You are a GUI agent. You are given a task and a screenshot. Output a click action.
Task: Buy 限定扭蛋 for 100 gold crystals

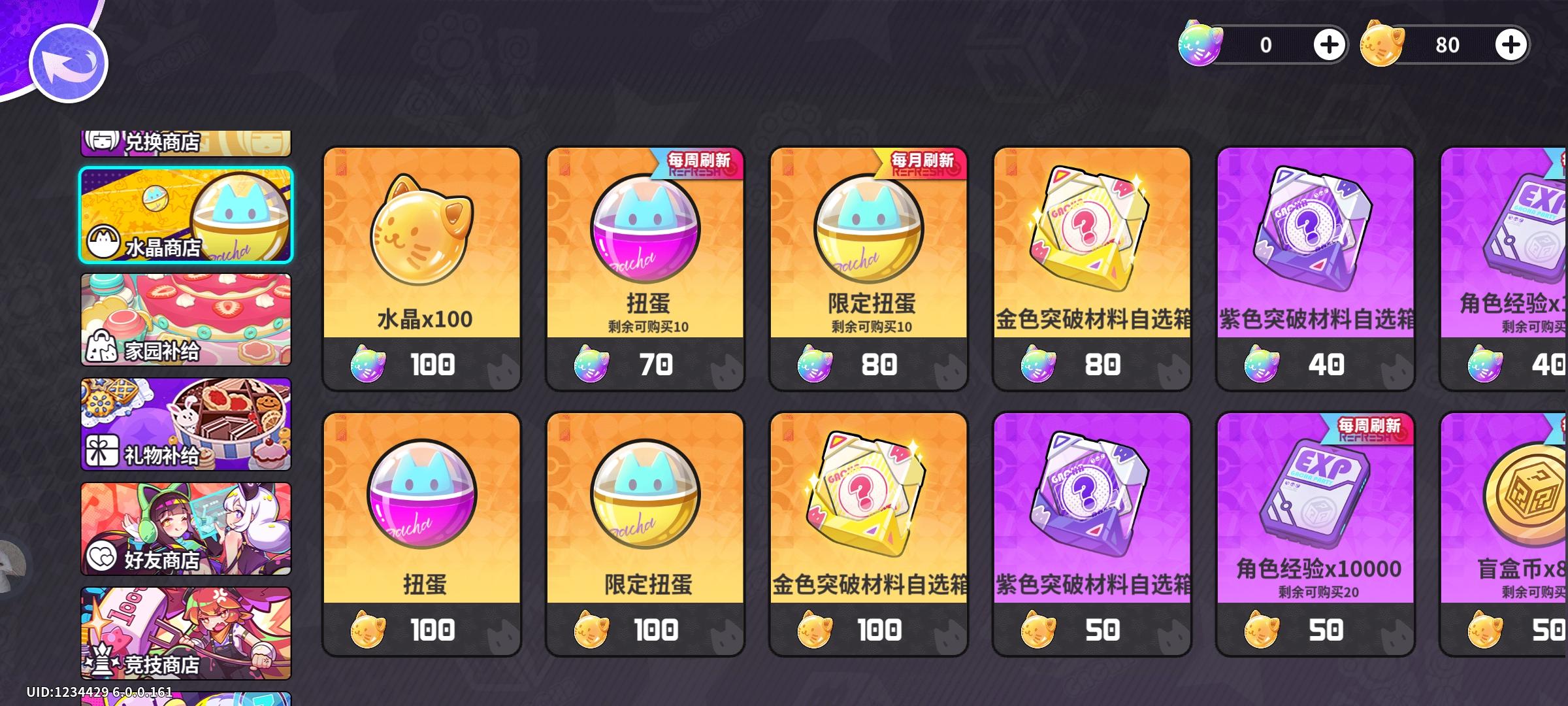tap(645, 534)
